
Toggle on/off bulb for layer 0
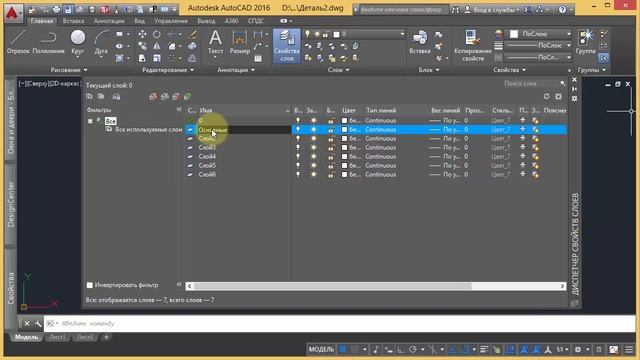pyautogui.click(x=298, y=120)
